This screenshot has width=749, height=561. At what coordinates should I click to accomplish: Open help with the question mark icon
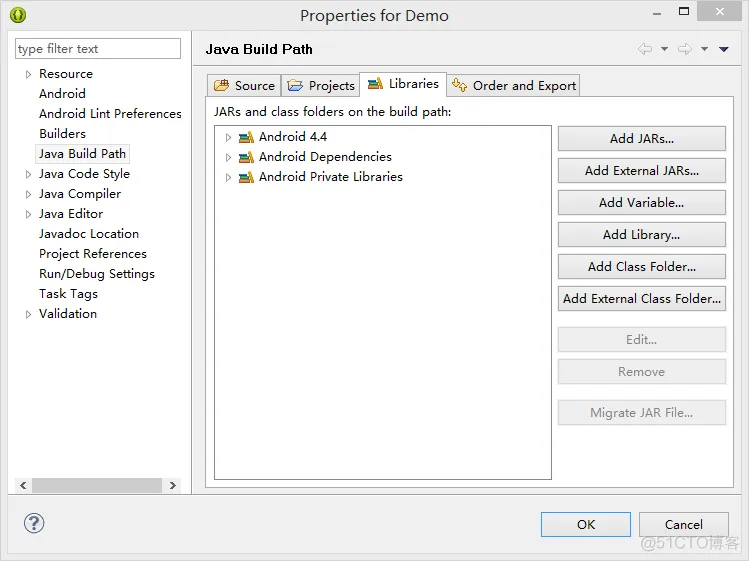[34, 523]
